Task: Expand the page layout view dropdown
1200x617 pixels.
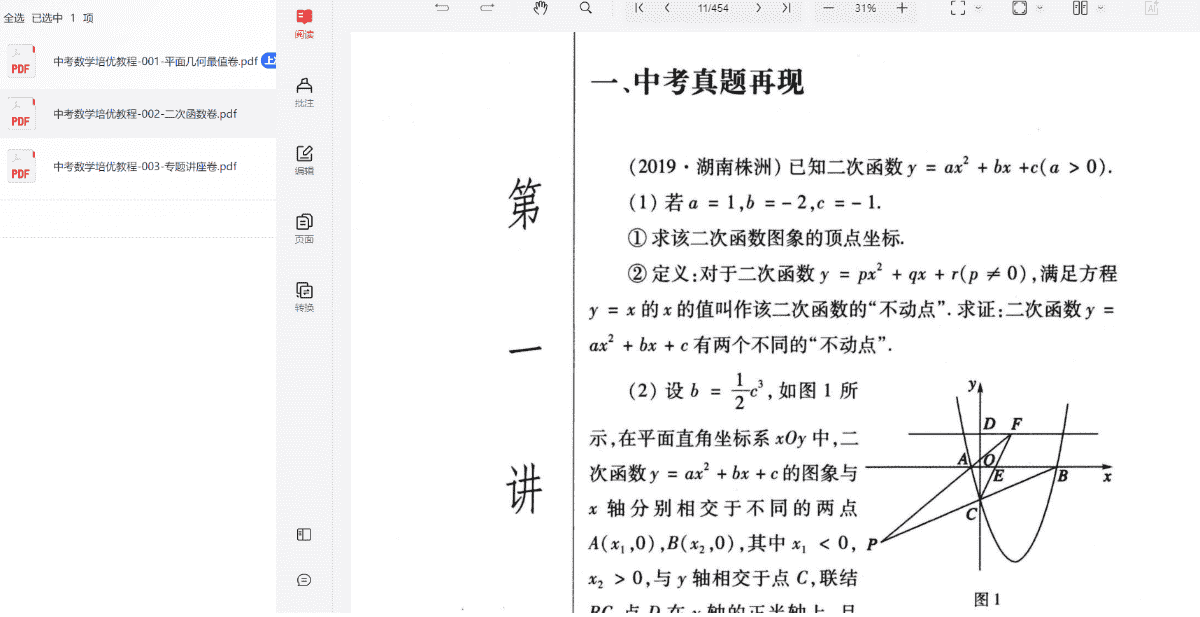Action: (x=1101, y=8)
